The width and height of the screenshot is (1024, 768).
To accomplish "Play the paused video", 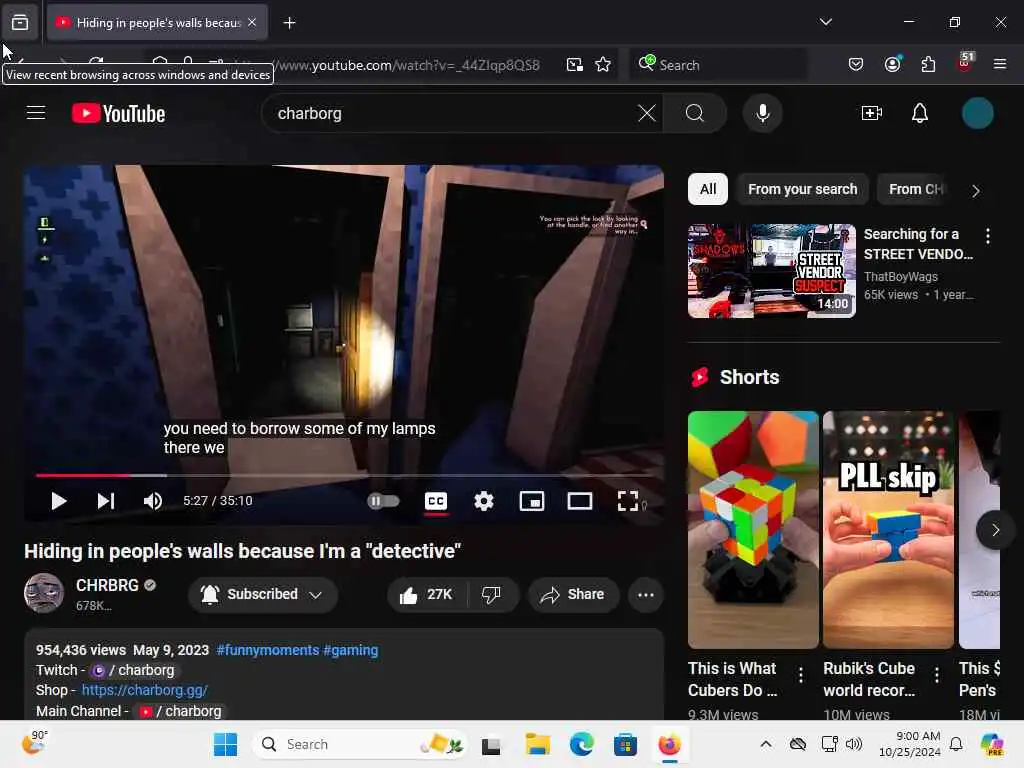I will point(59,501).
